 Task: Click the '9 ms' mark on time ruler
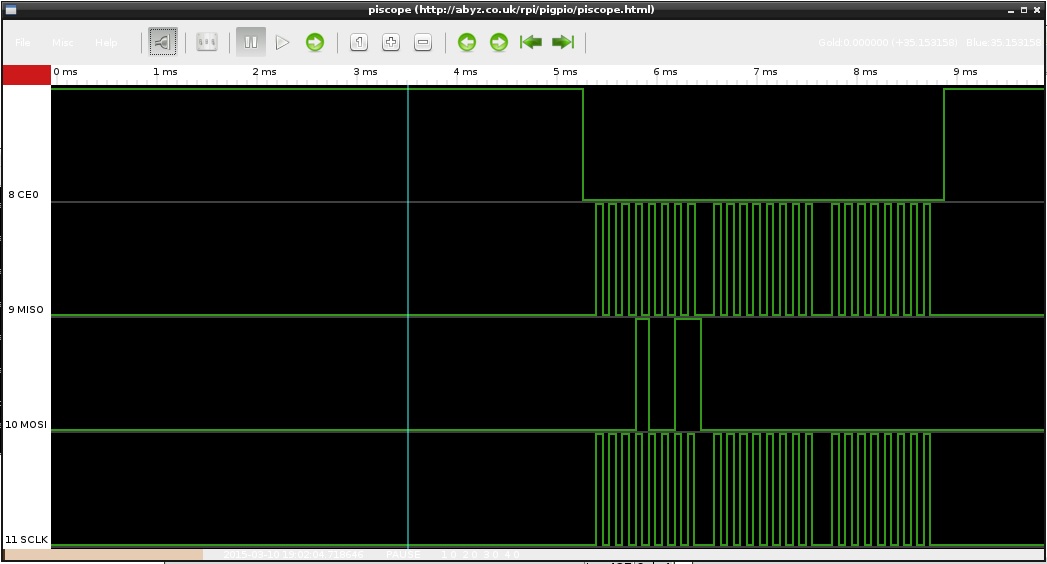[965, 71]
